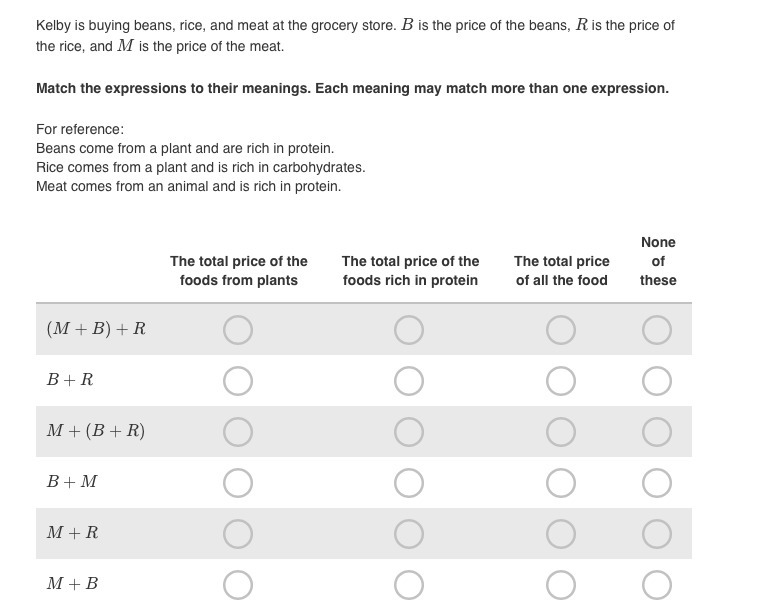Select 'all the food' for M + R
The width and height of the screenshot is (759, 612).
561,534
